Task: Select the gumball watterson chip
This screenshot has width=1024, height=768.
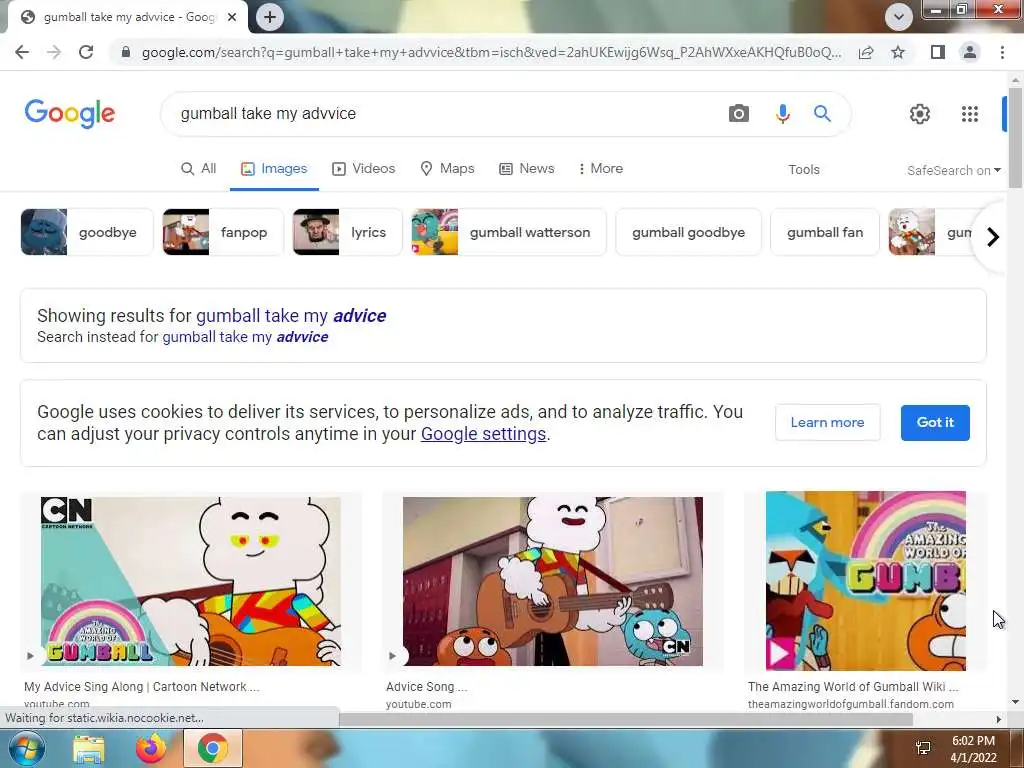Action: [509, 232]
